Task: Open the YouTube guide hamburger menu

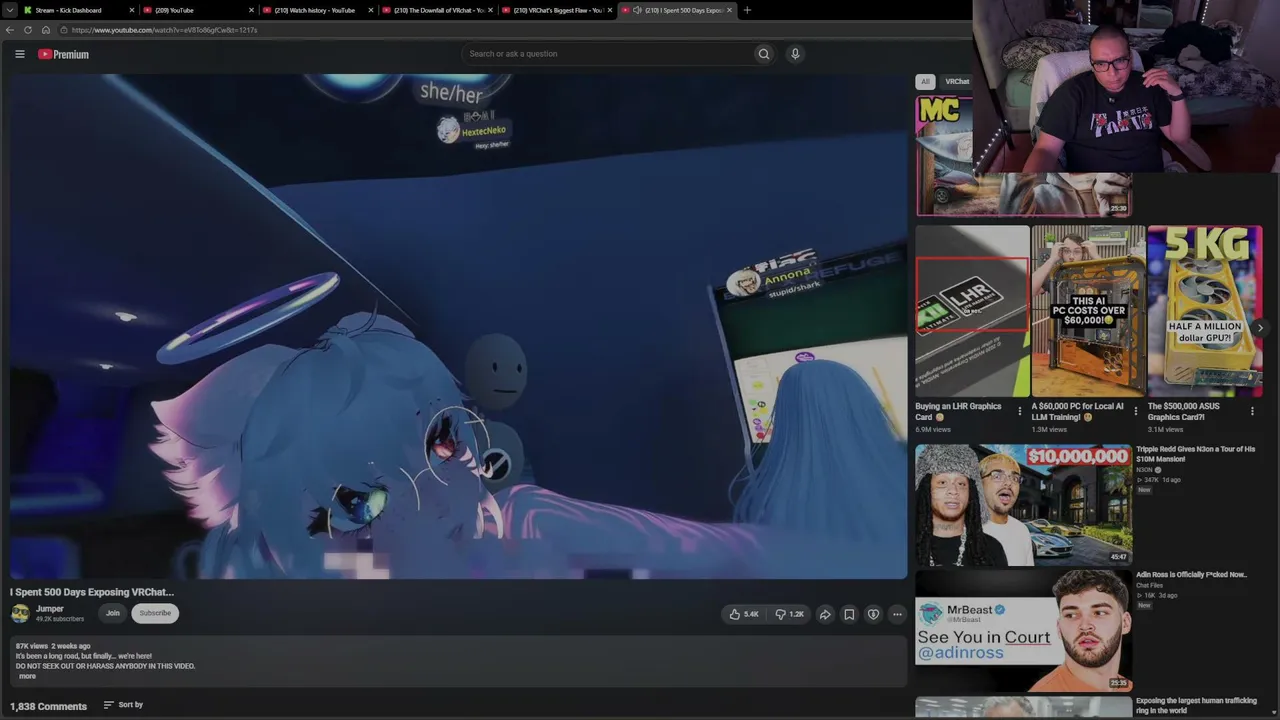Action: tap(19, 54)
